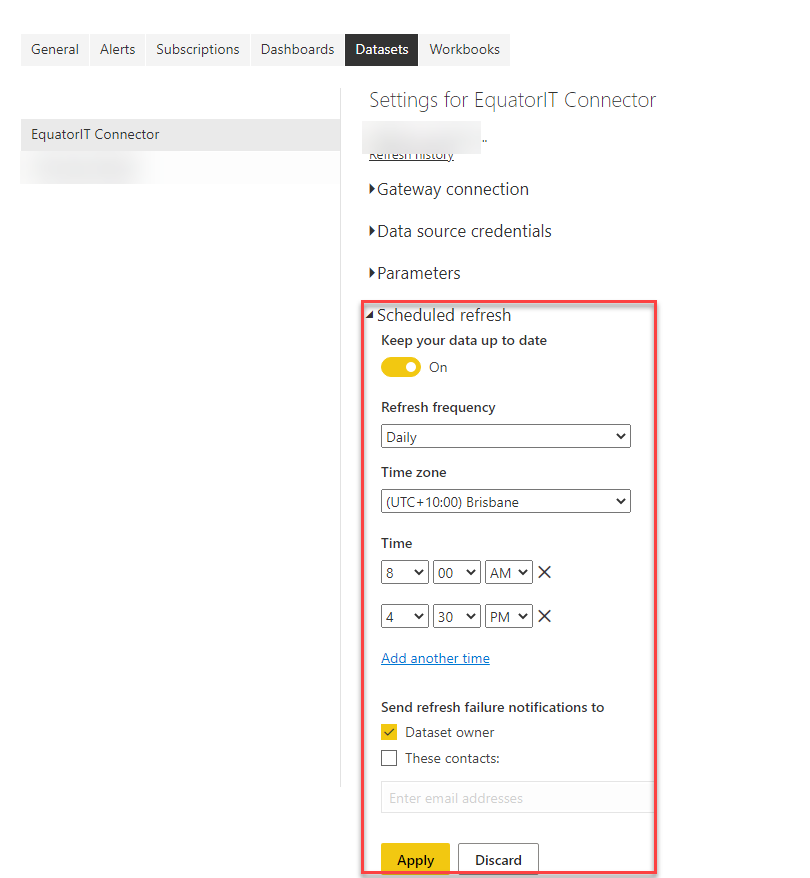Screen dimensions: 810x878
Task: Change the minutes dropdown showing 30
Action: [457, 617]
